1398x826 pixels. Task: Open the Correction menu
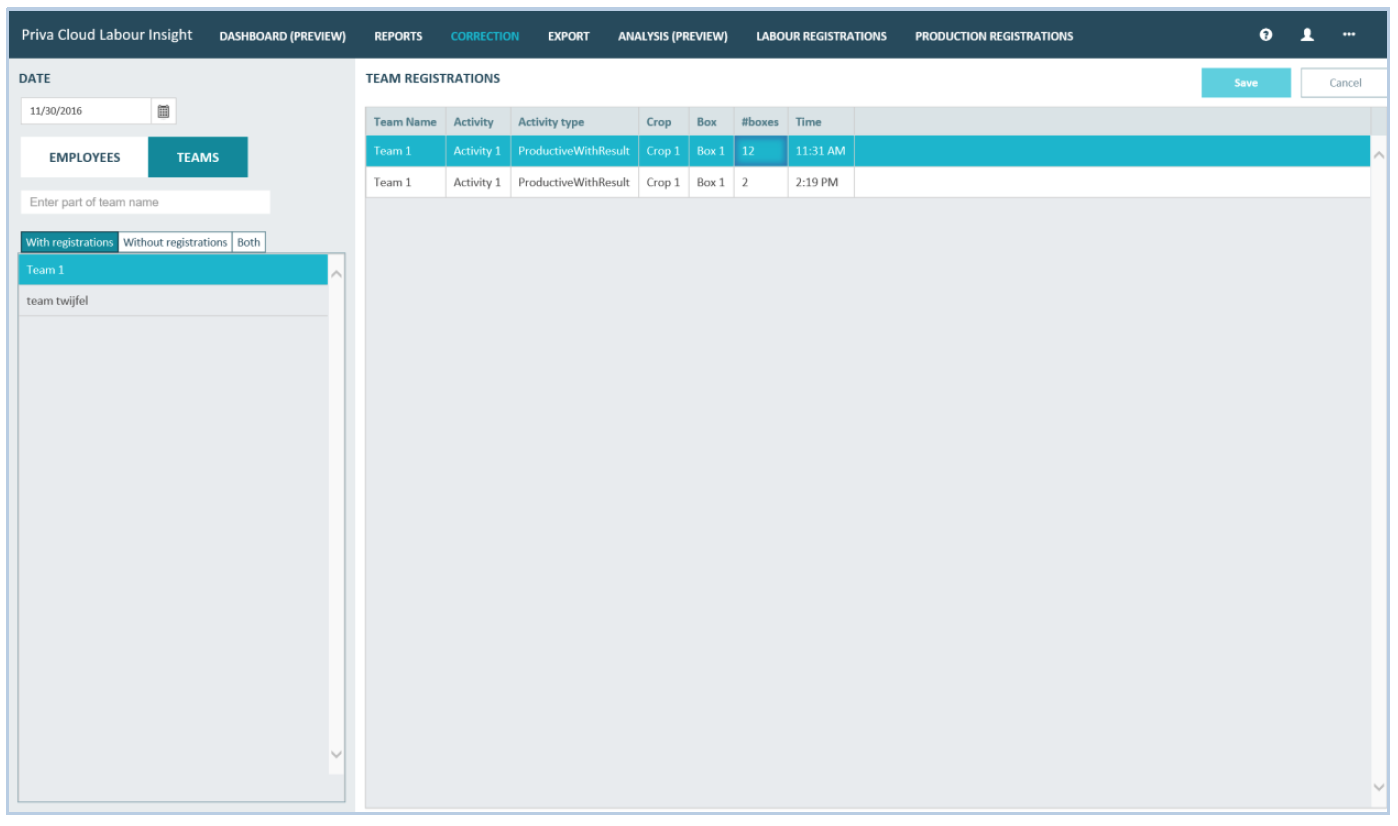pos(485,36)
